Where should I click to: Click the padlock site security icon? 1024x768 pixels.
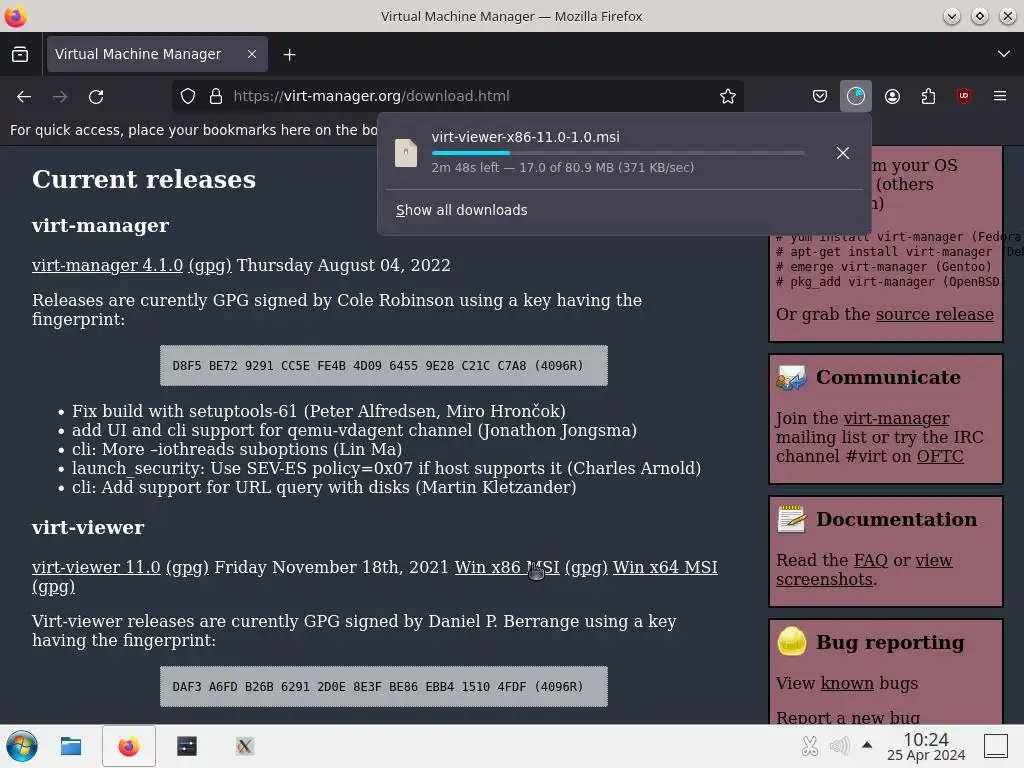click(216, 97)
